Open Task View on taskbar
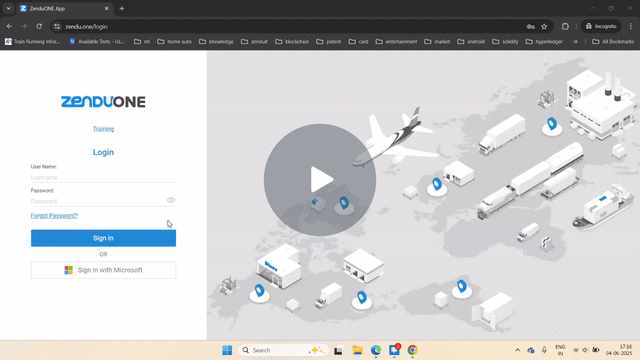The width and height of the screenshot is (640, 360). tap(338, 350)
